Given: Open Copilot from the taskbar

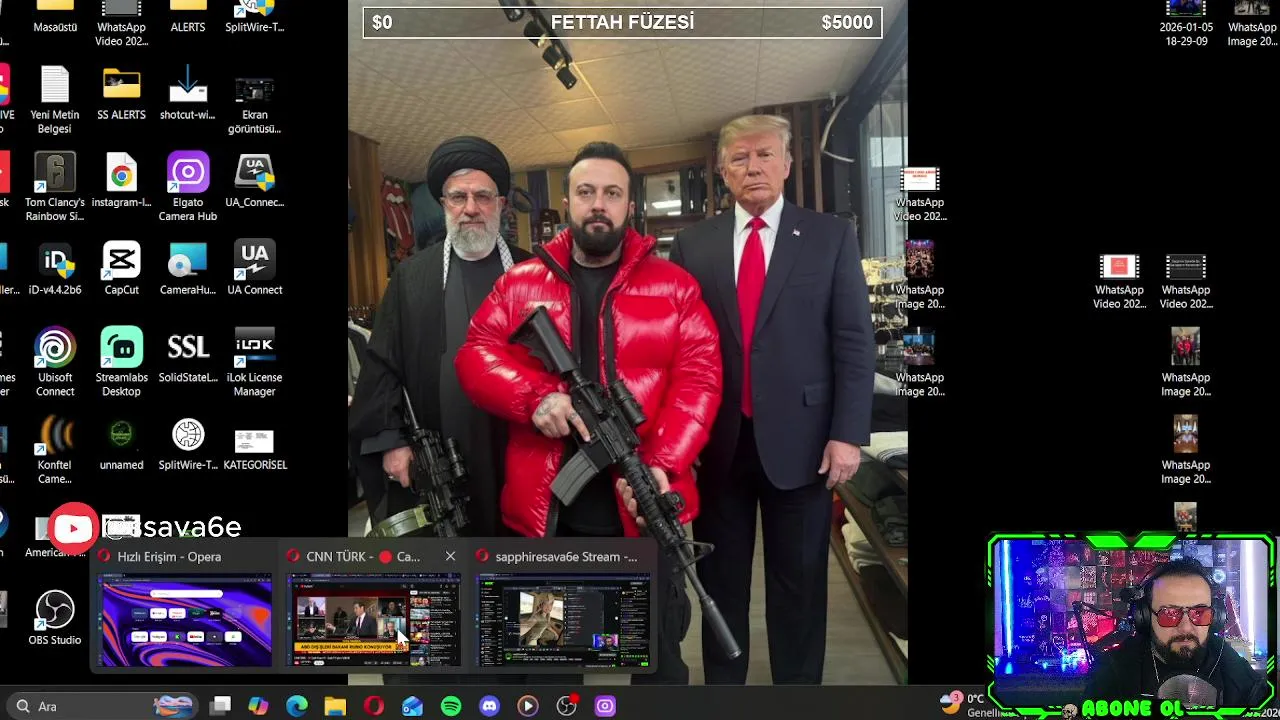Looking at the screenshot, I should pyautogui.click(x=258, y=706).
